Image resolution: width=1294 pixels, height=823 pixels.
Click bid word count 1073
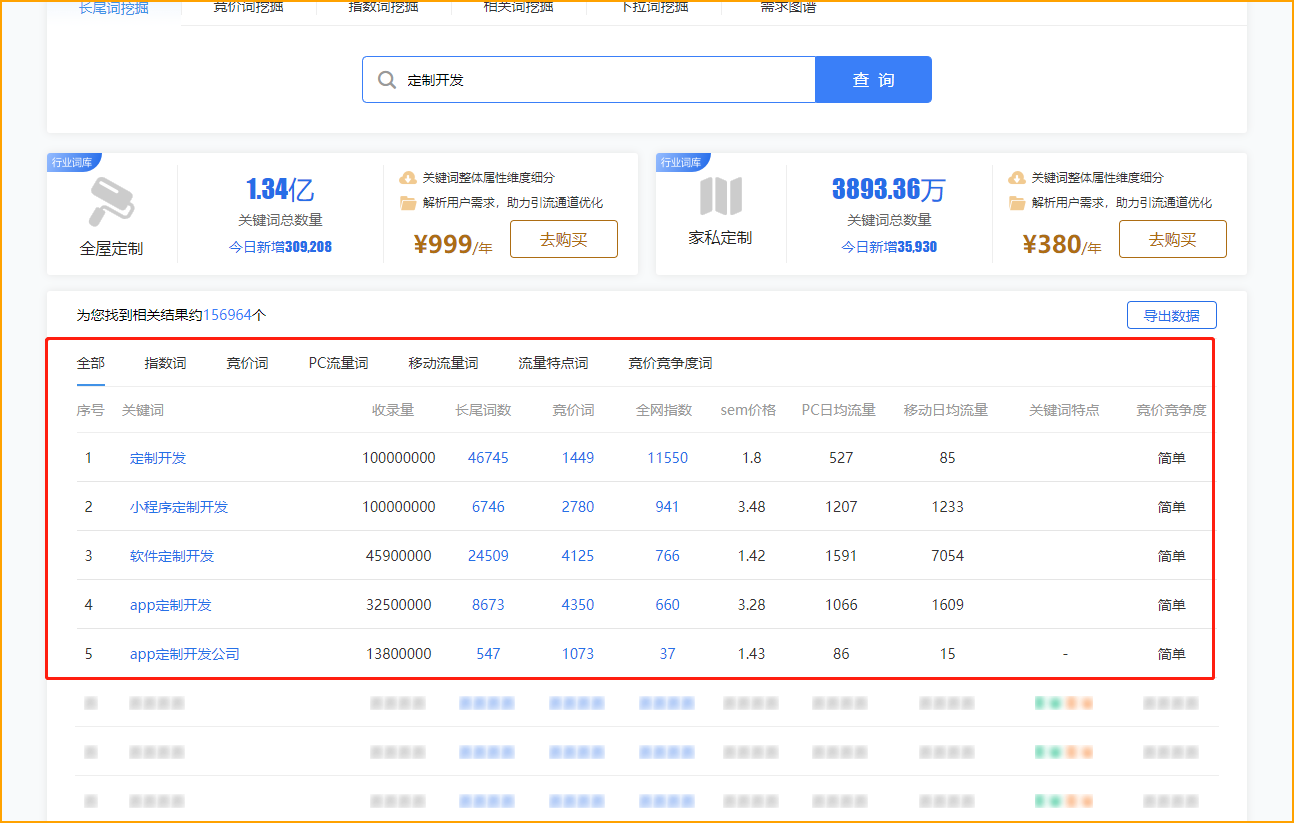tap(578, 654)
